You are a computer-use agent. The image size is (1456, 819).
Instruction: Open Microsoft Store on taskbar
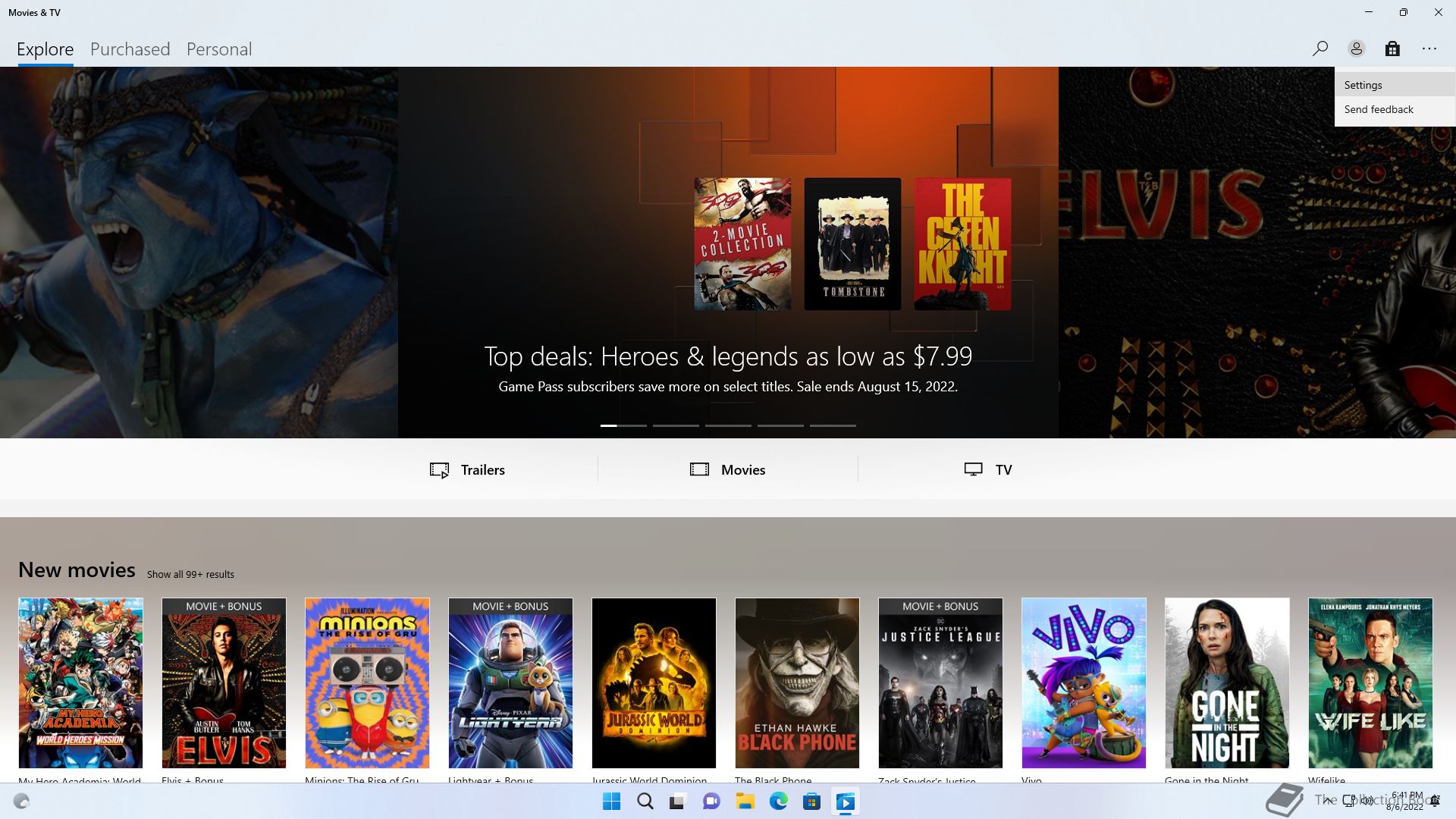tap(811, 802)
